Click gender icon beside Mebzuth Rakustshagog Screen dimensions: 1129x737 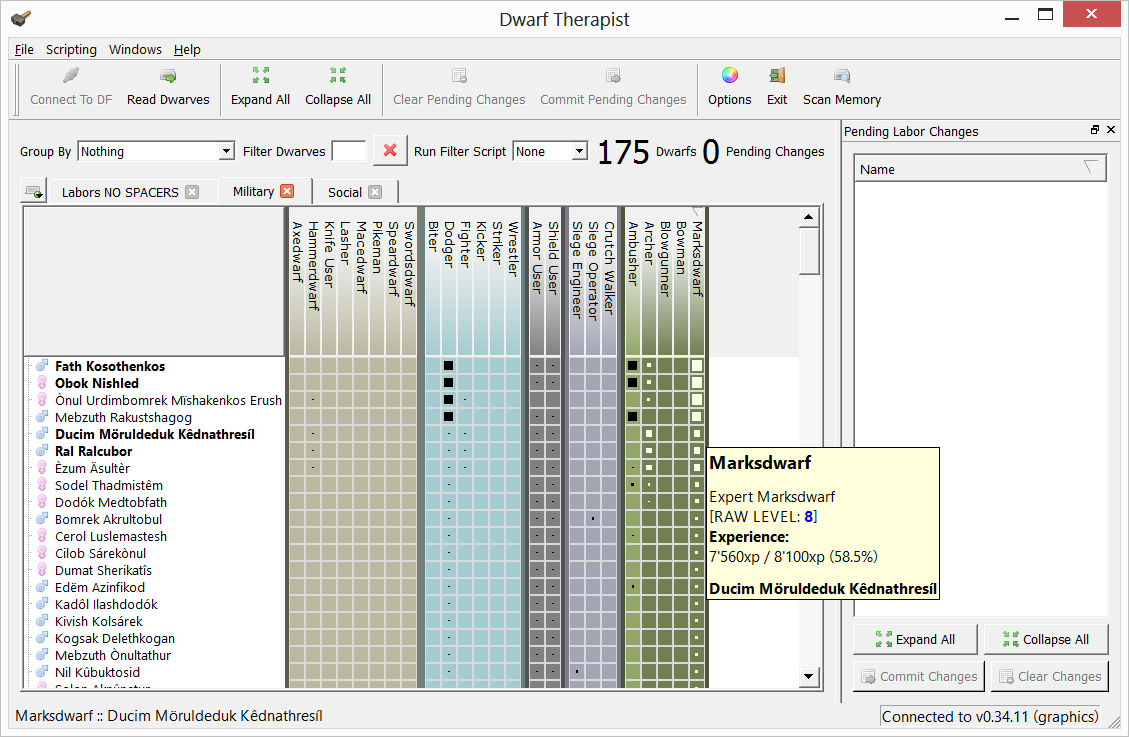pos(42,417)
